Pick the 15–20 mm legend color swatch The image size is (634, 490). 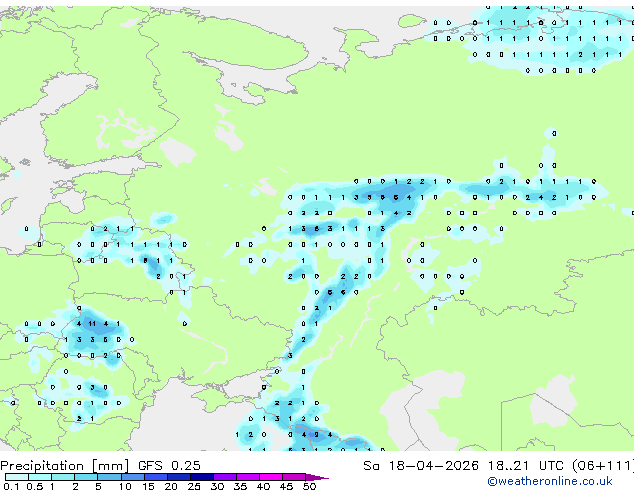155,477
